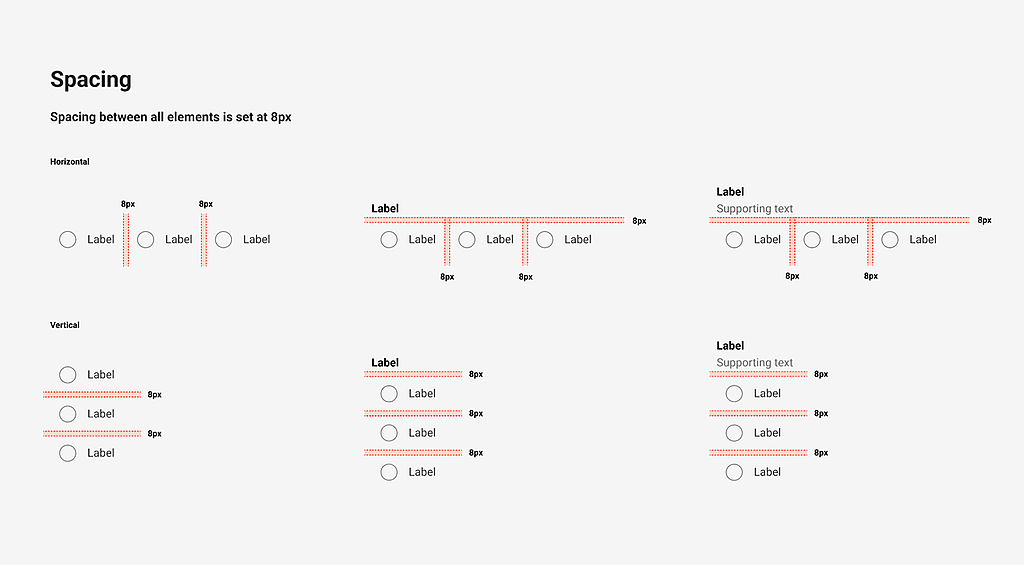Select first radio in horizontal group titled Label only
Screen dimensions: 1024x565
[389, 239]
